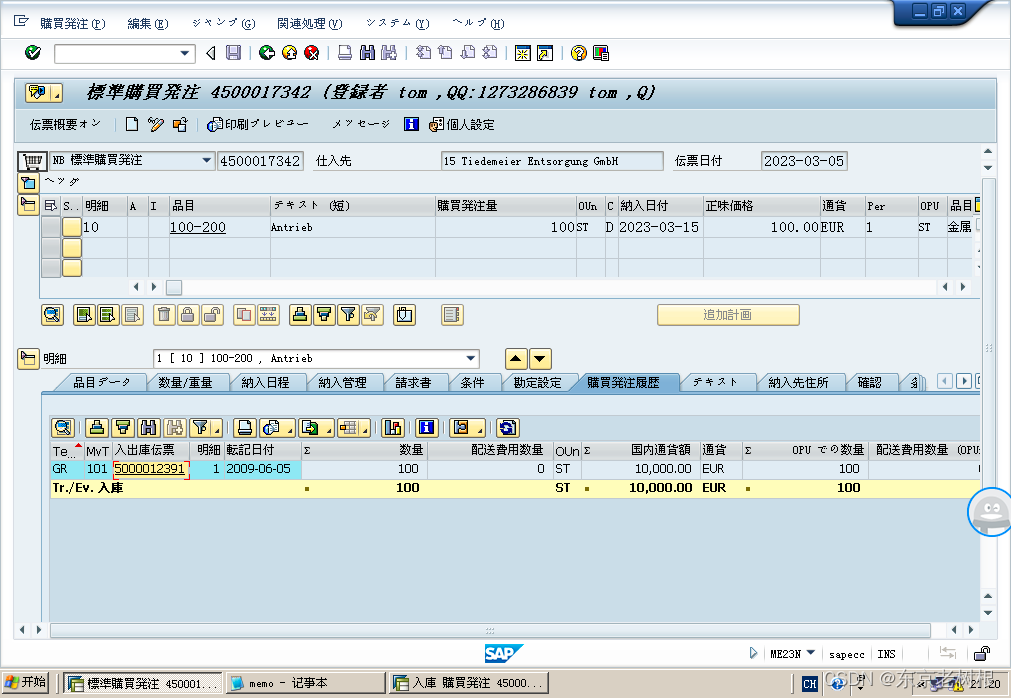The image size is (1011, 698).
Task: Click the blue info icon beside メッセージ
Action: coord(411,125)
